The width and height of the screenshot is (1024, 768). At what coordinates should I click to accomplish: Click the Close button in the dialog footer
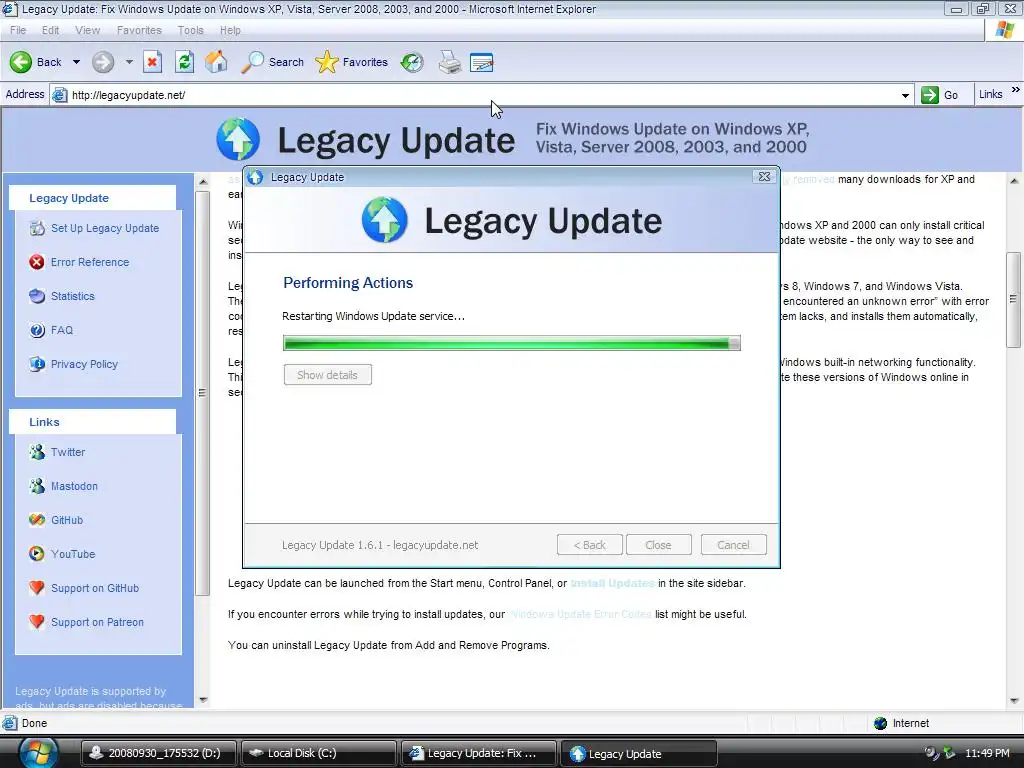658,545
